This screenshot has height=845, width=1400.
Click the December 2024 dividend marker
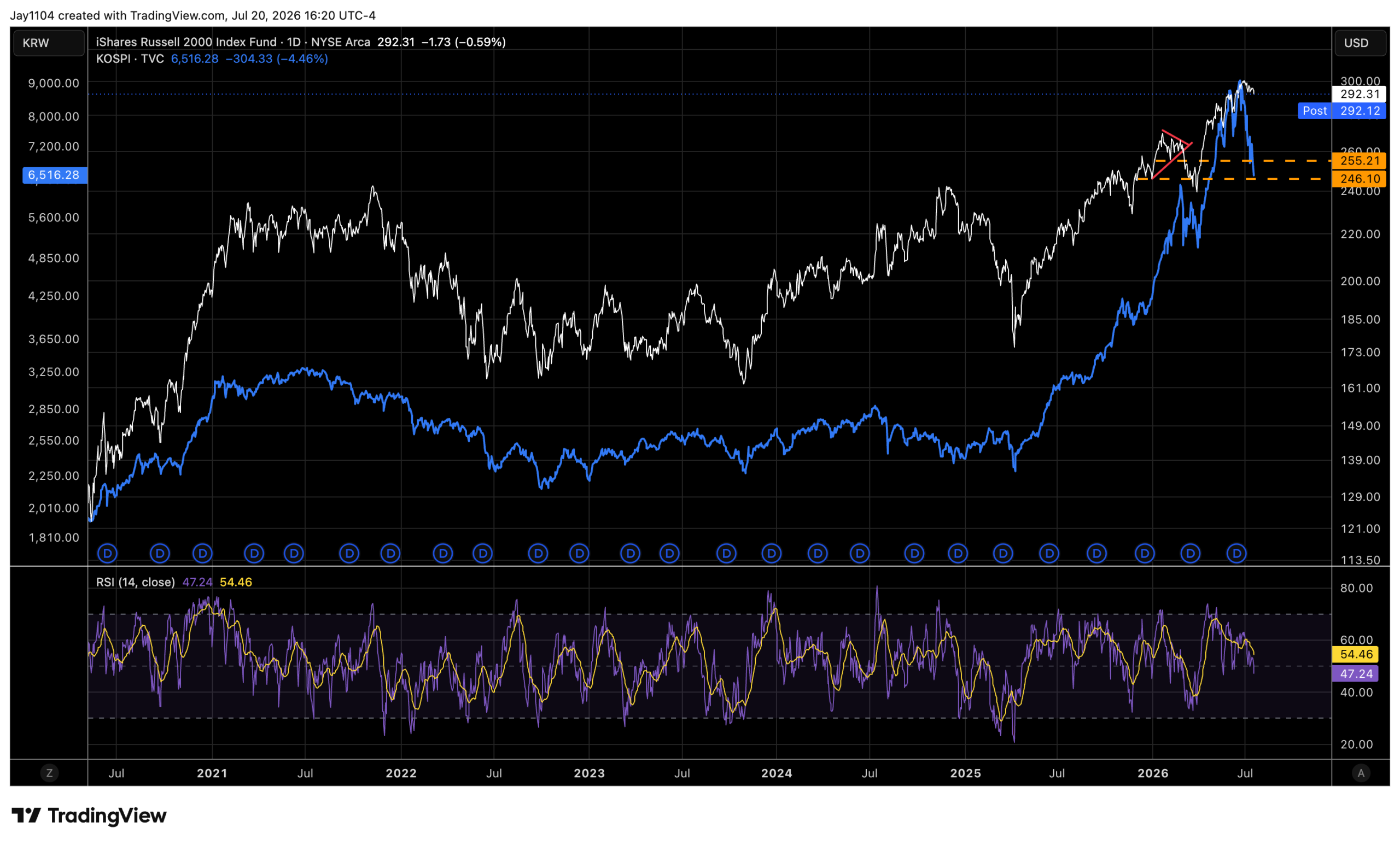959,553
